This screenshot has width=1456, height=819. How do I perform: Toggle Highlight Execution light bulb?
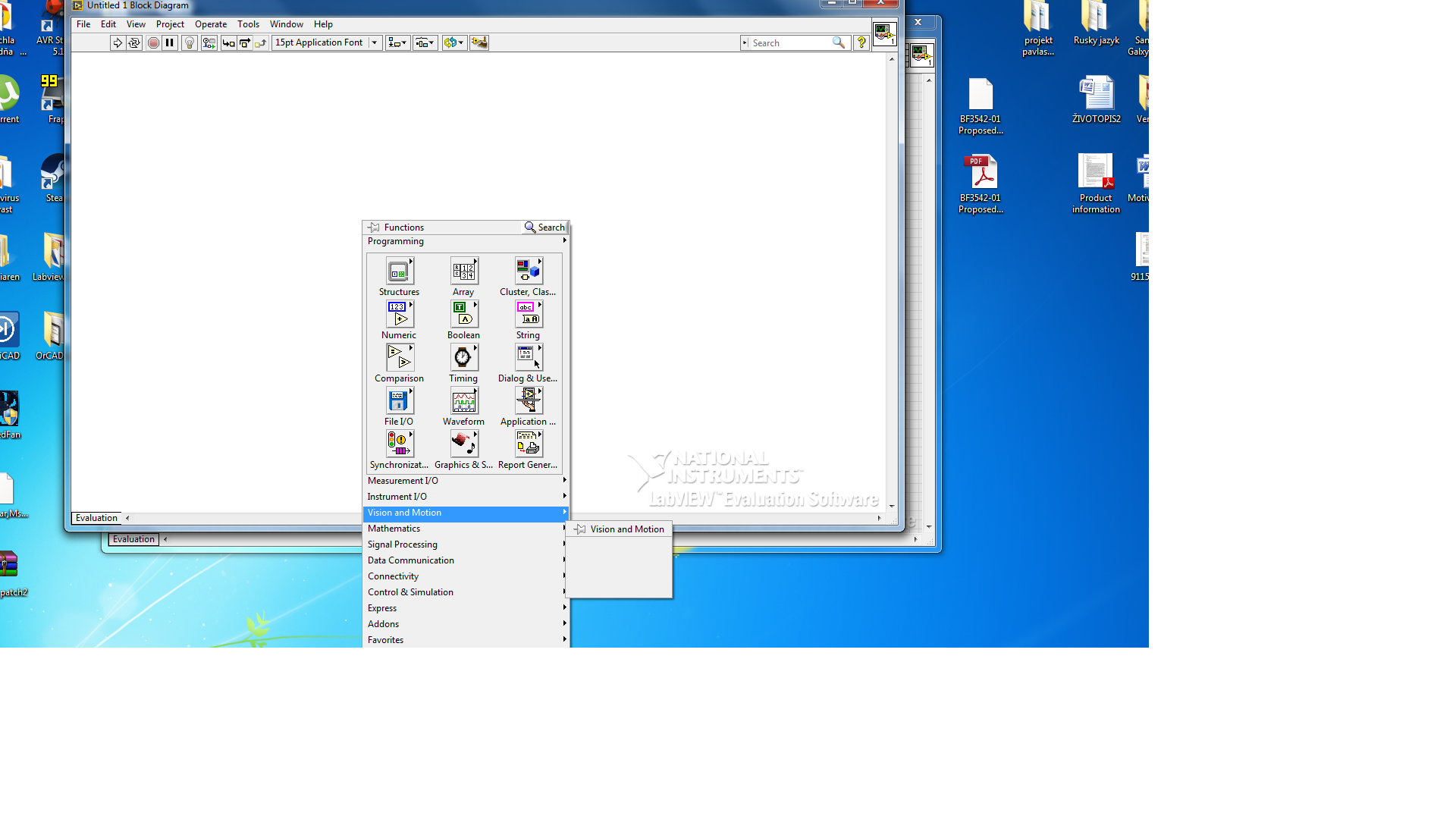[190, 43]
